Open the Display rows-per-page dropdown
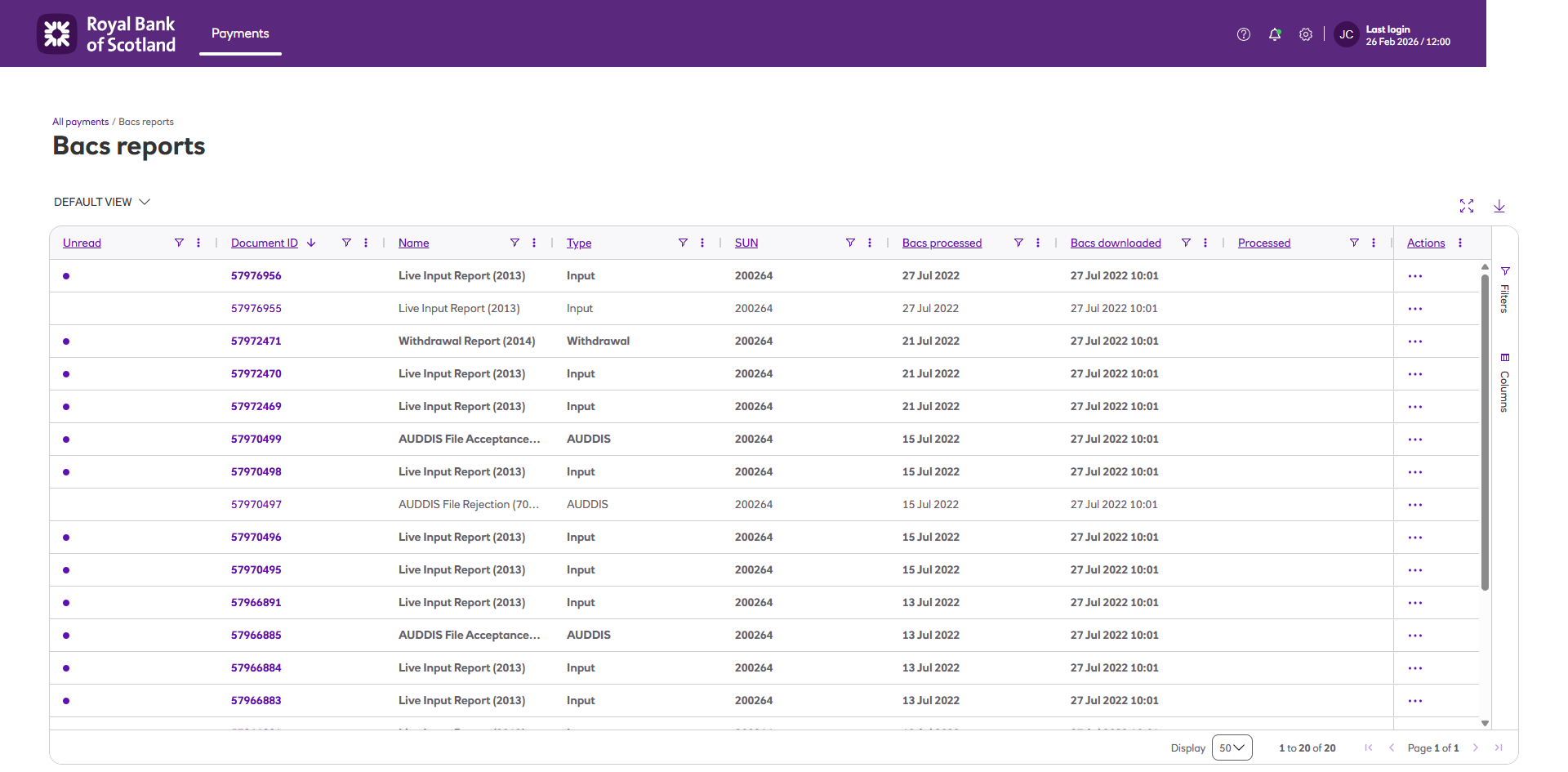The height and width of the screenshot is (772, 1568). click(1232, 747)
